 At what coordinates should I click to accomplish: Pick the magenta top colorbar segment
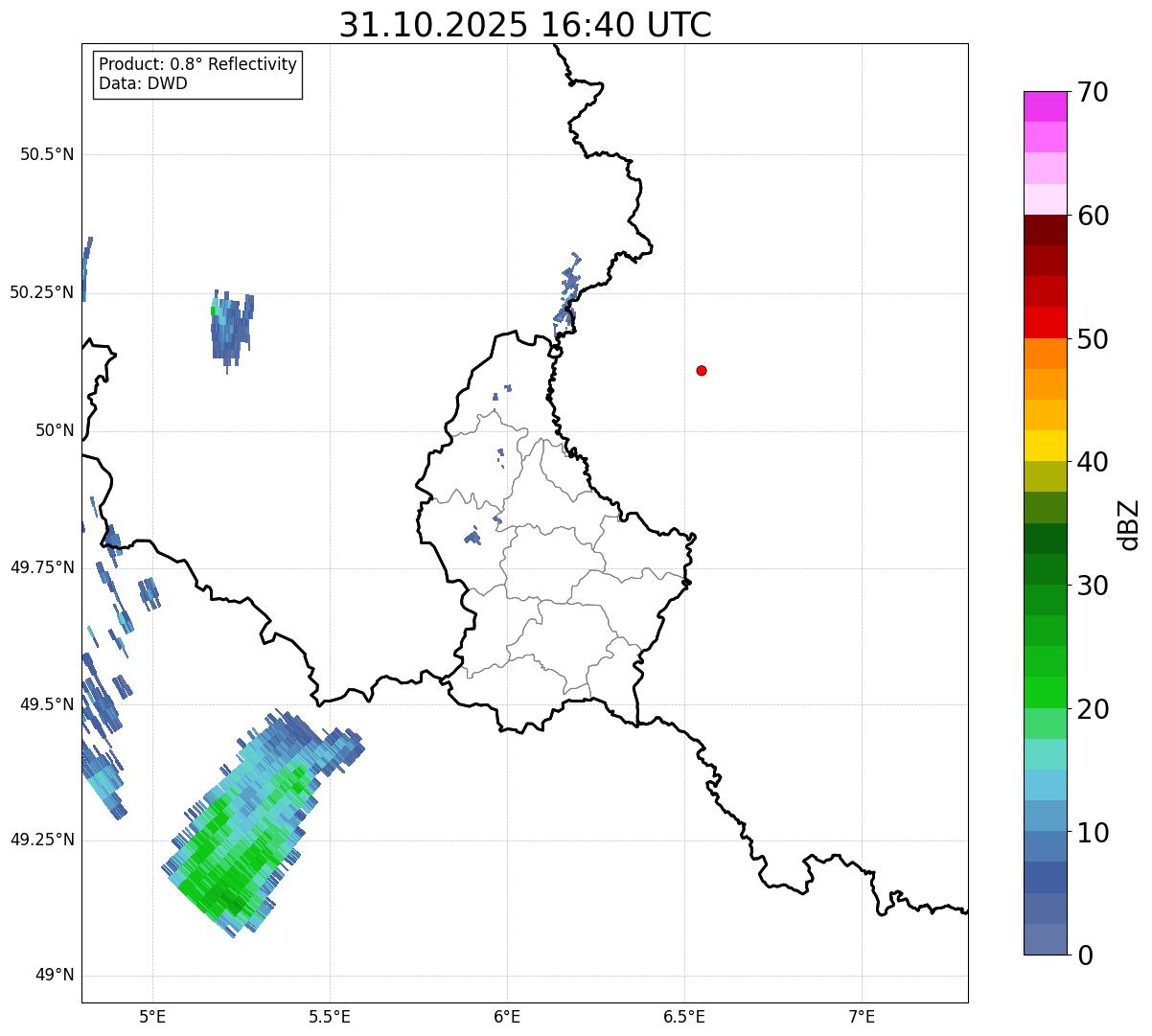click(x=1046, y=106)
